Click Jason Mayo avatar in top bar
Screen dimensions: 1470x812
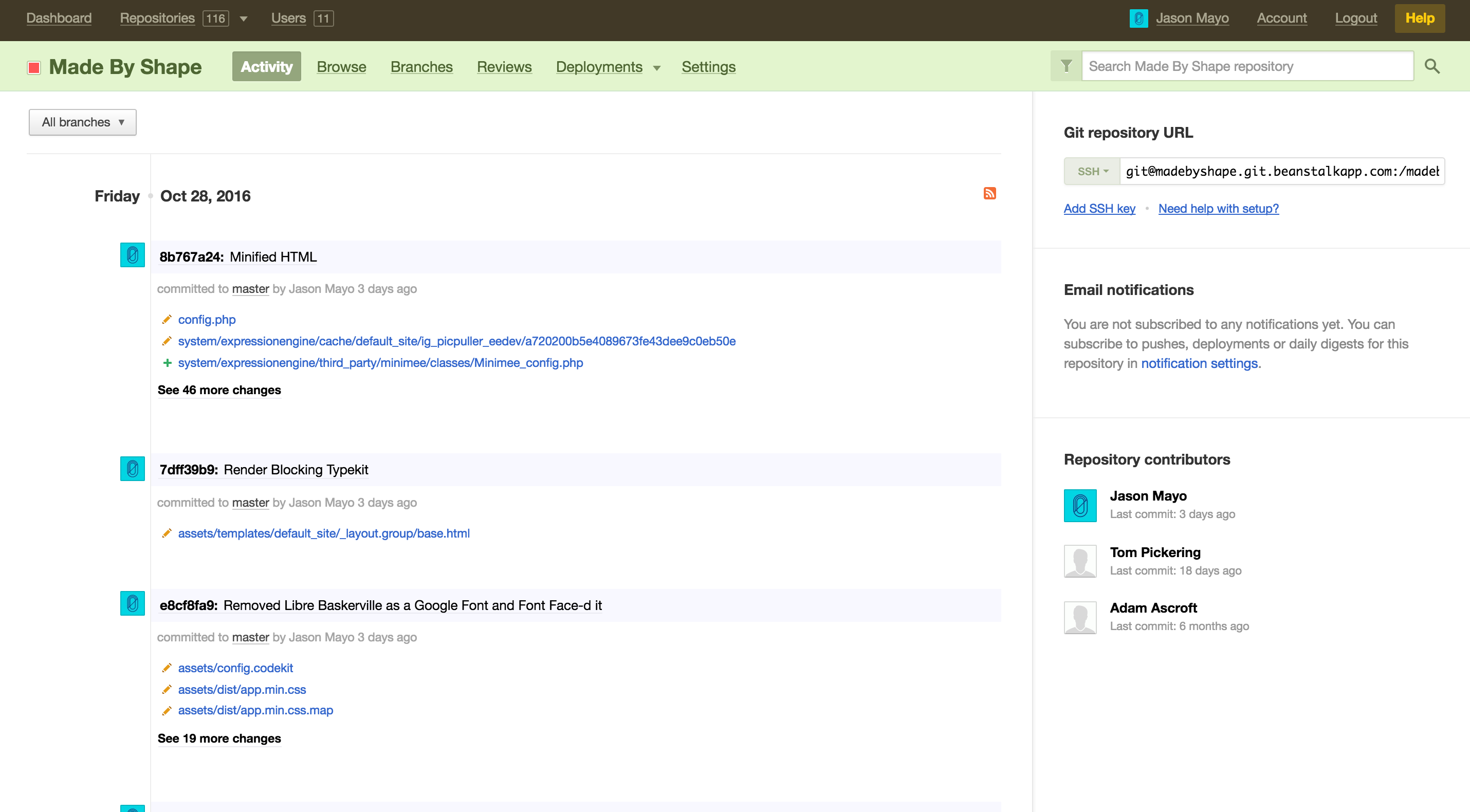click(1138, 19)
